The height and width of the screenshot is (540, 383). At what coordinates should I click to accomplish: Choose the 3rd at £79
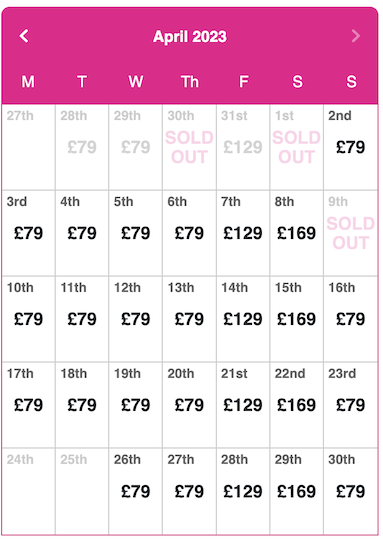(29, 233)
